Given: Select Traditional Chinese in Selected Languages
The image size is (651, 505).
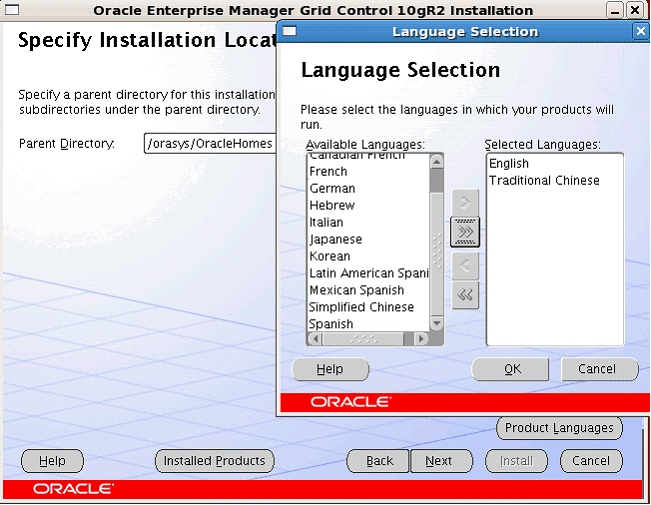Looking at the screenshot, I should (555, 180).
